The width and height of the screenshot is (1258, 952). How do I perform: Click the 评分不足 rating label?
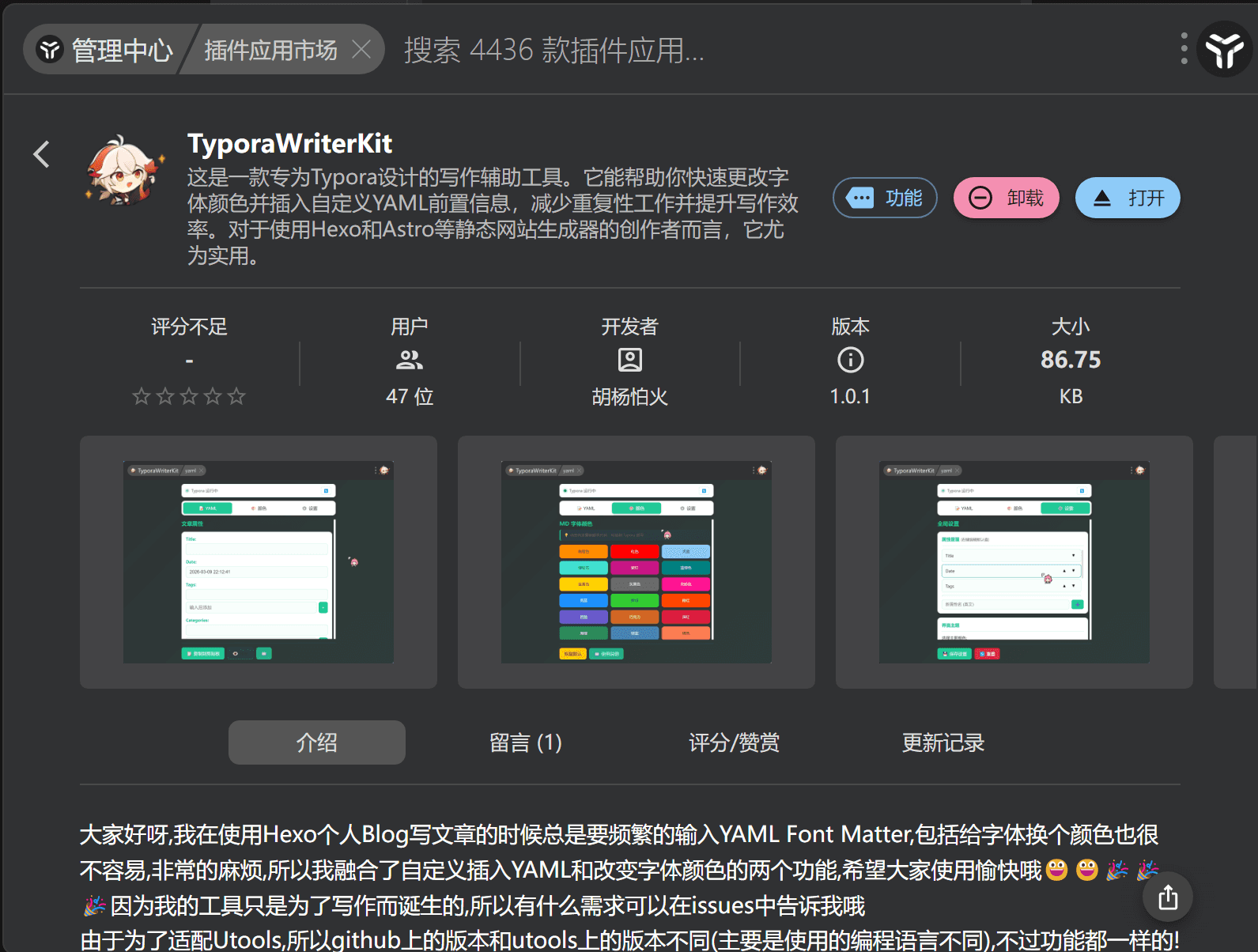pos(189,327)
